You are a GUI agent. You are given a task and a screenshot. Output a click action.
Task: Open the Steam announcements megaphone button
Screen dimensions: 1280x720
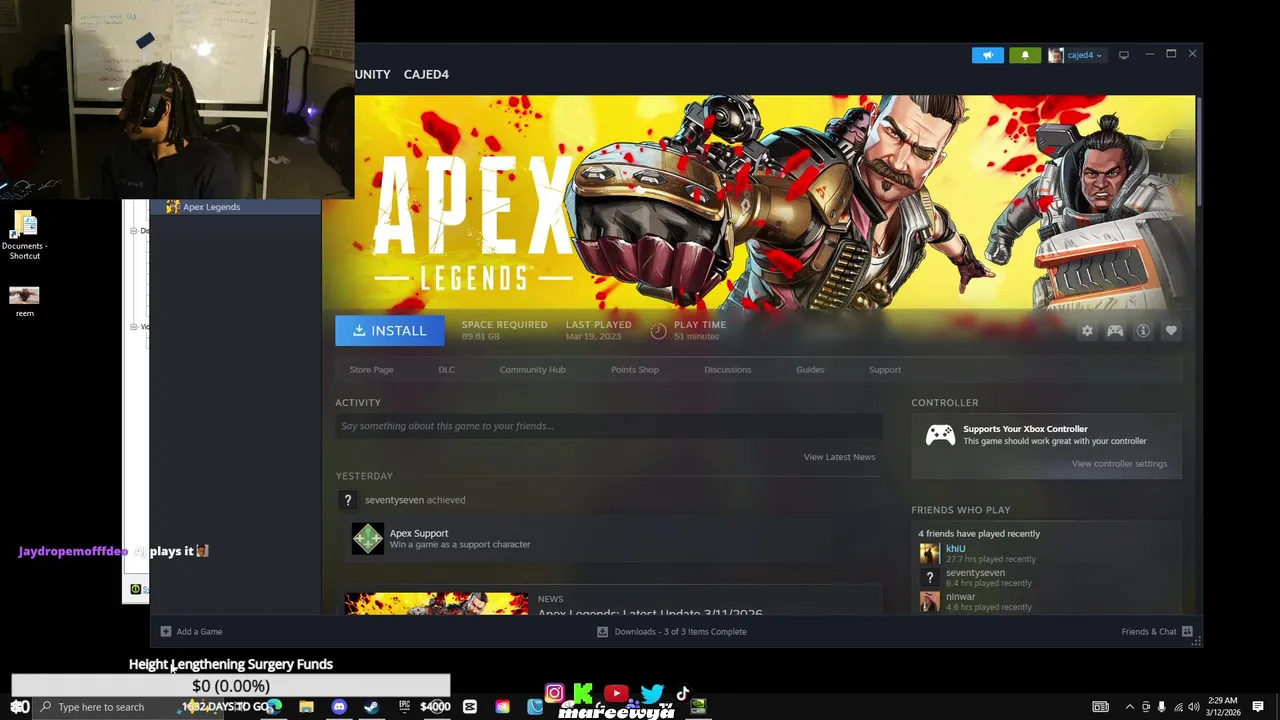(x=987, y=55)
